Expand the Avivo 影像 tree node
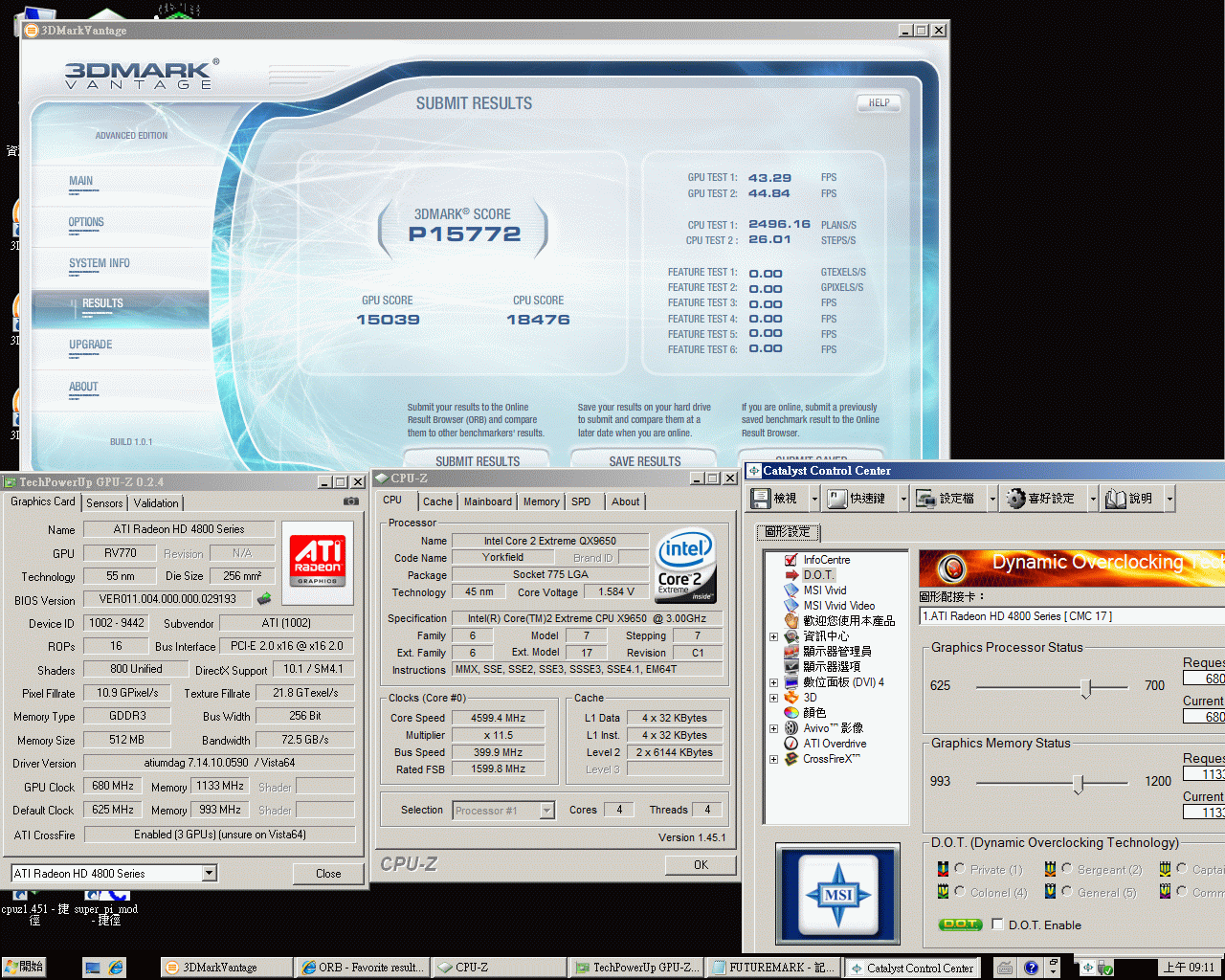The height and width of the screenshot is (980, 1225). [773, 728]
